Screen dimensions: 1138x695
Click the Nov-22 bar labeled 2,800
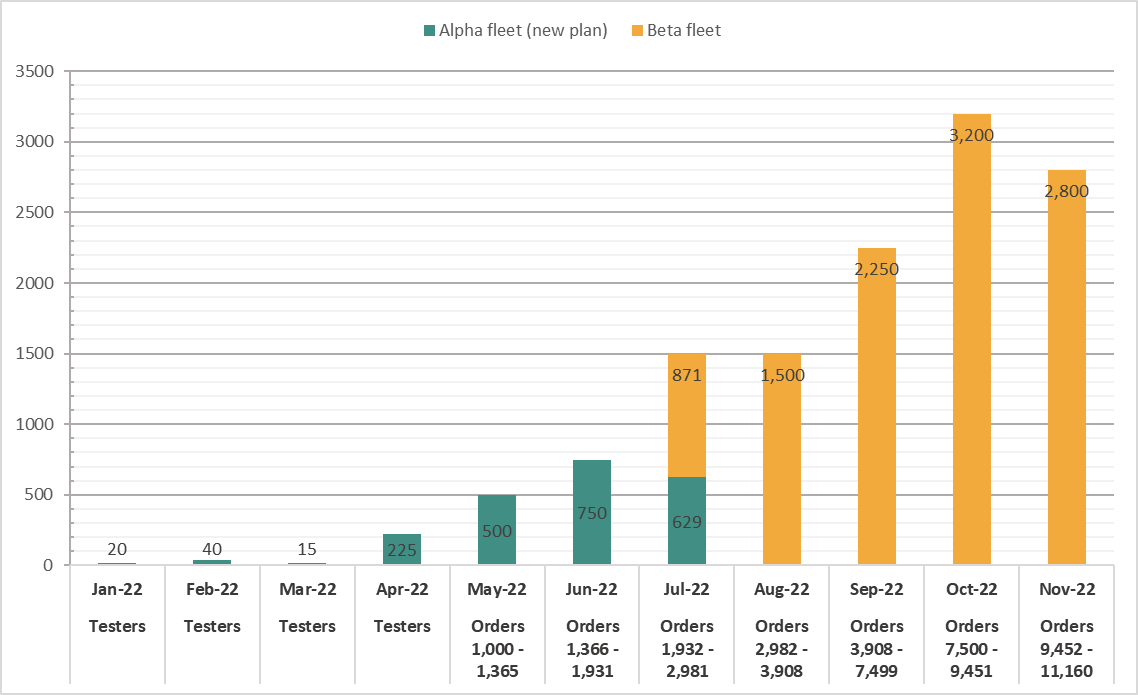[1067, 367]
